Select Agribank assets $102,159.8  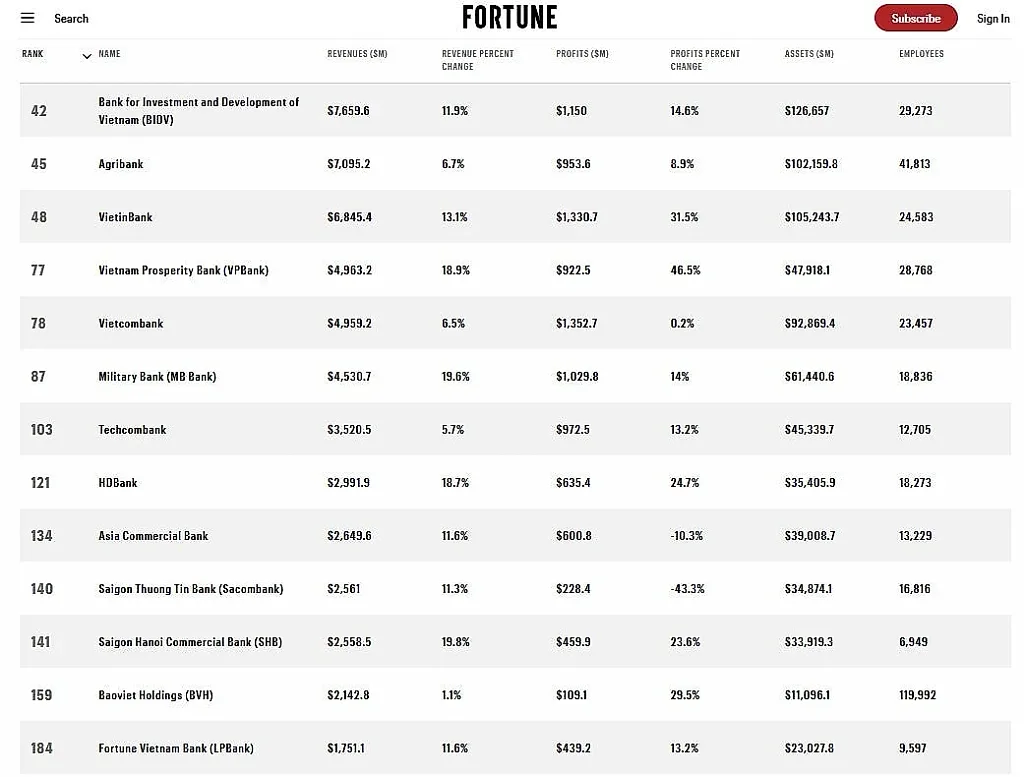(811, 164)
